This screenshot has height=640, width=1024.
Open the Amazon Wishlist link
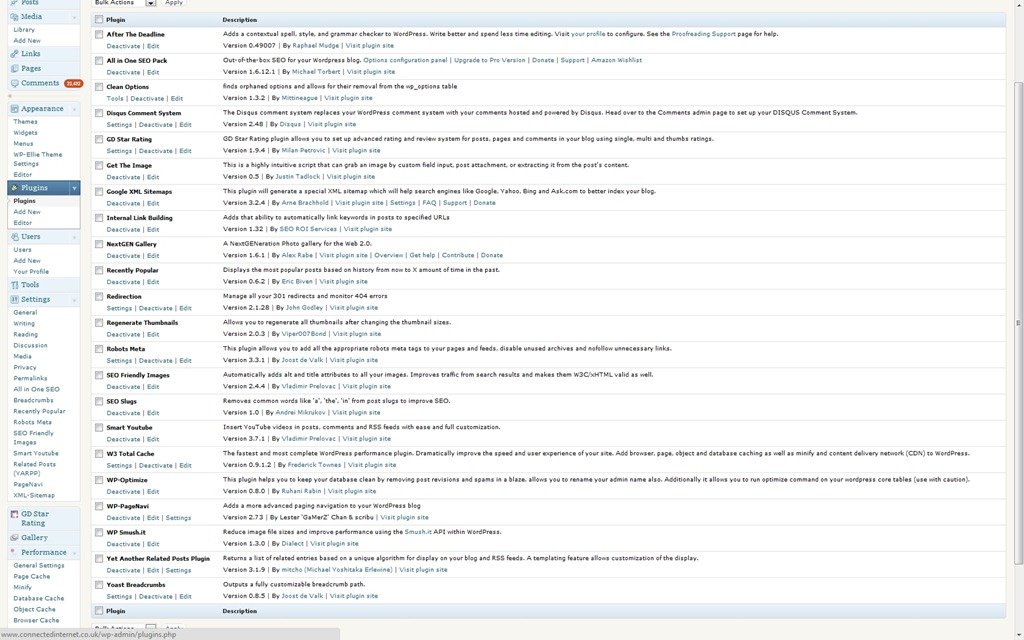coord(616,60)
